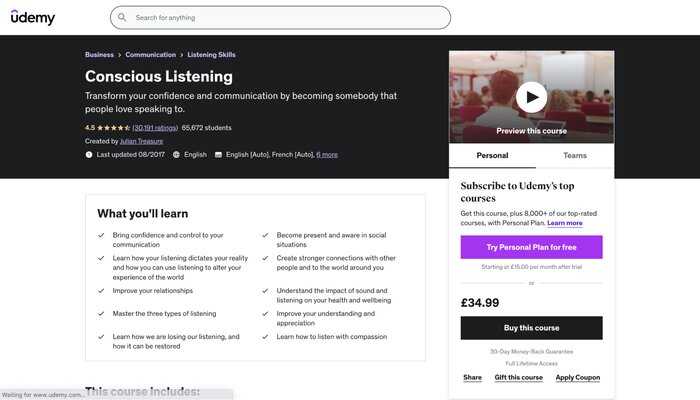
Task: Click 'Become present and aware' item
Action: click(331, 240)
